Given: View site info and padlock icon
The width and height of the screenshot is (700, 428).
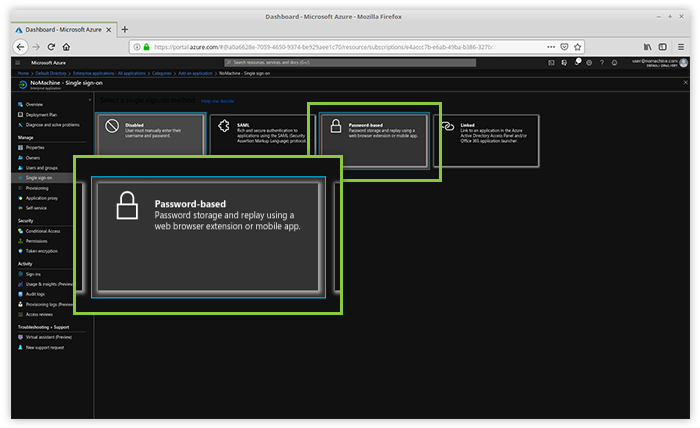Looking at the screenshot, I should 142,47.
